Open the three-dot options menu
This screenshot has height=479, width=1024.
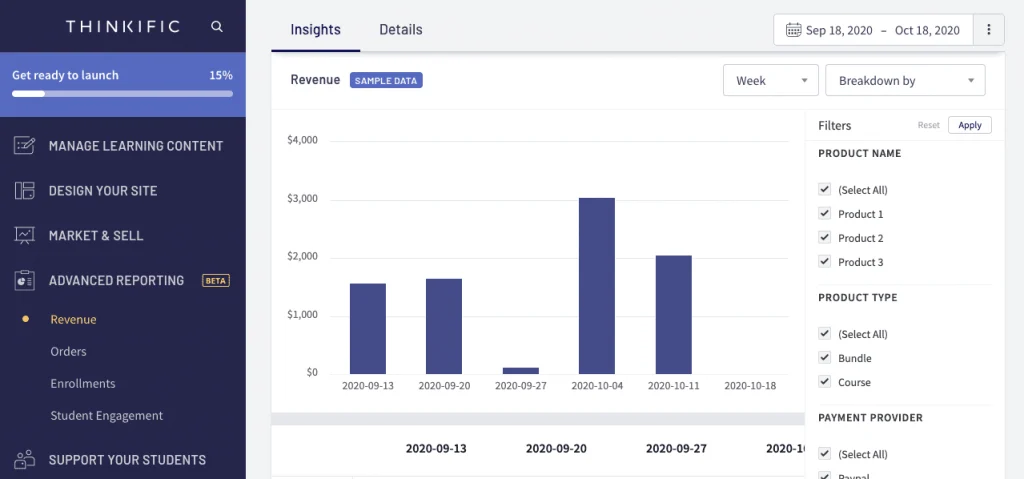[989, 30]
